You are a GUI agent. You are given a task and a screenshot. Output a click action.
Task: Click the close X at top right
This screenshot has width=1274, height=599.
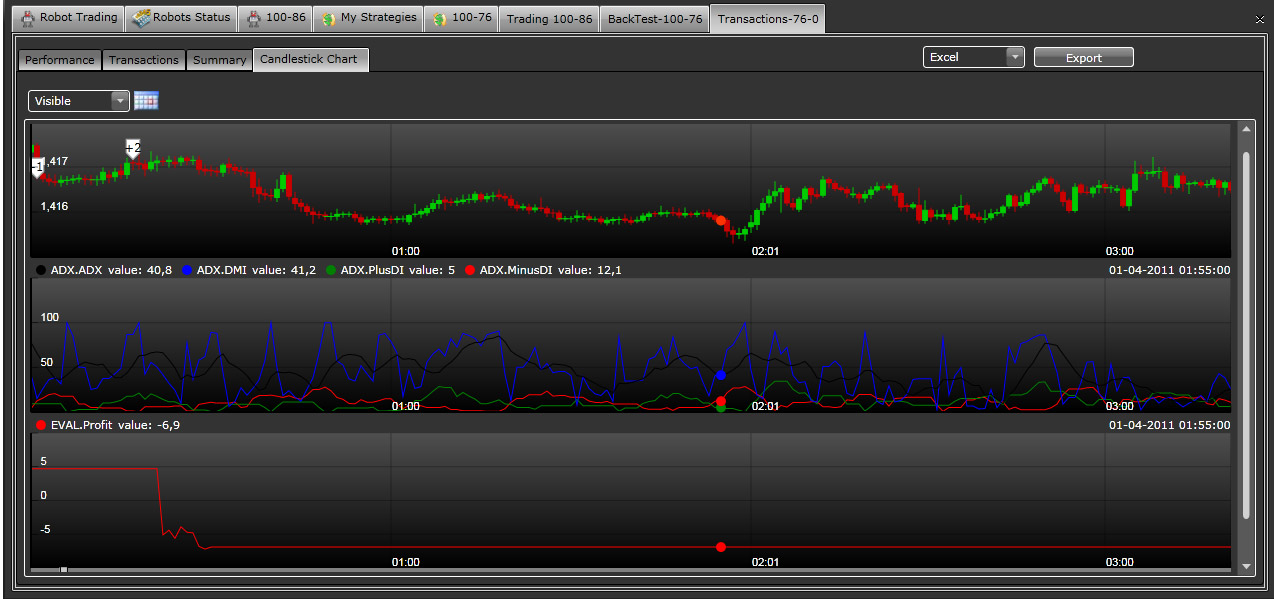[x=1258, y=19]
